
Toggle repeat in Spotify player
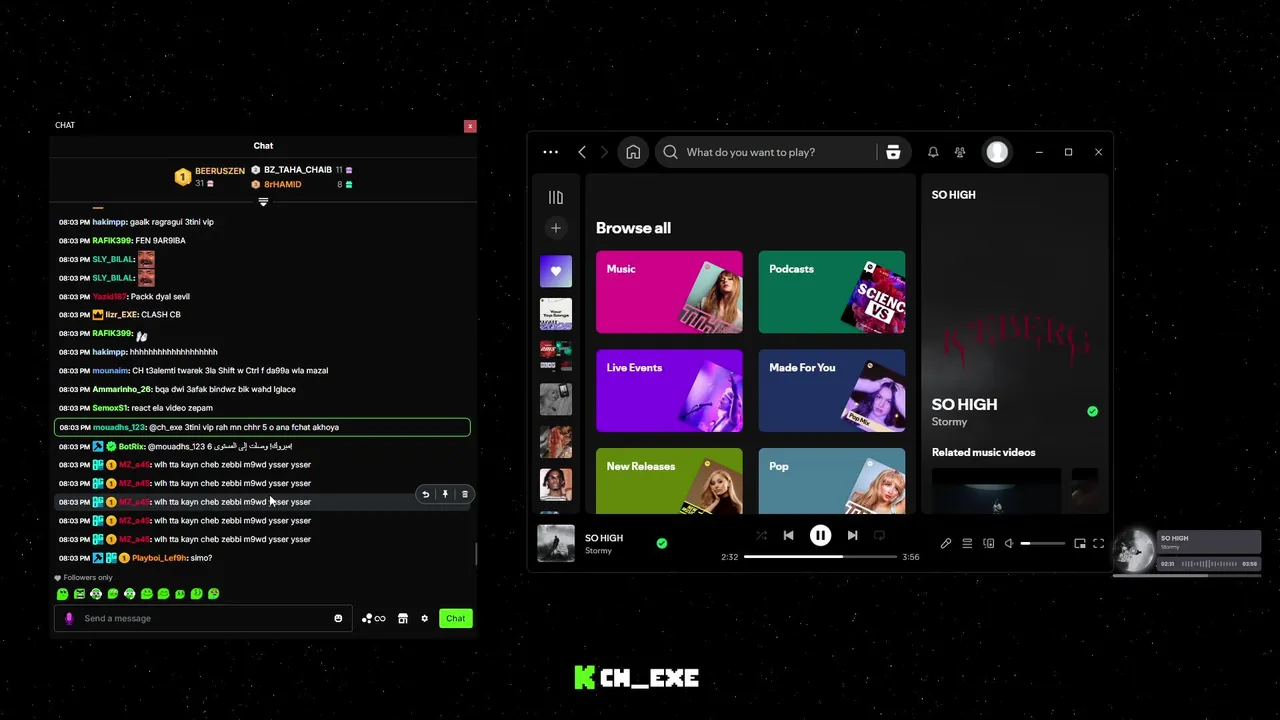pos(879,536)
